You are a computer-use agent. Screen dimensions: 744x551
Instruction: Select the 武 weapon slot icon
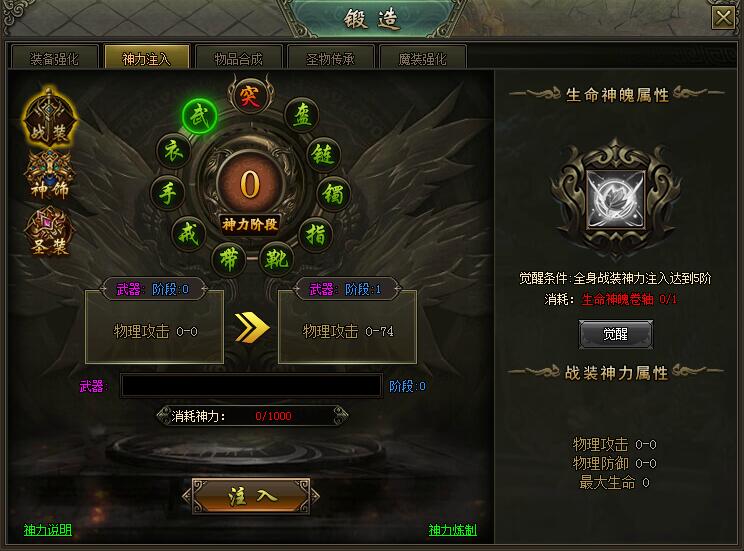click(200, 116)
